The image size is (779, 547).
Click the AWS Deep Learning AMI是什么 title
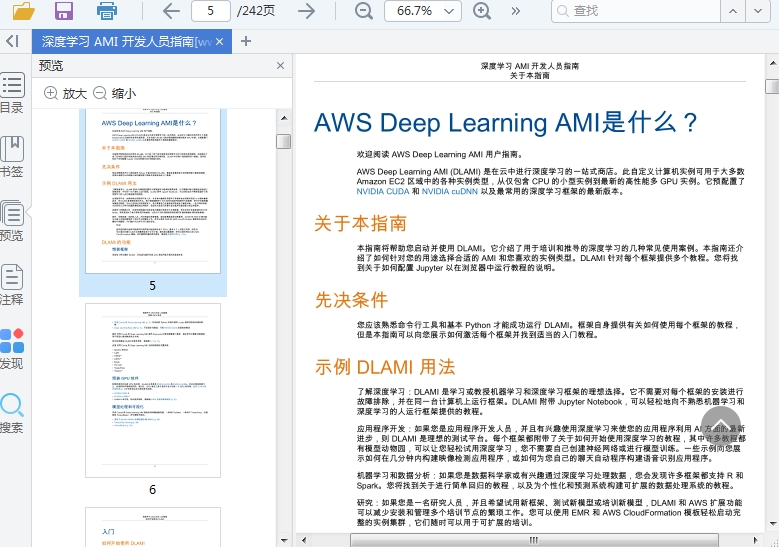(x=506, y=123)
